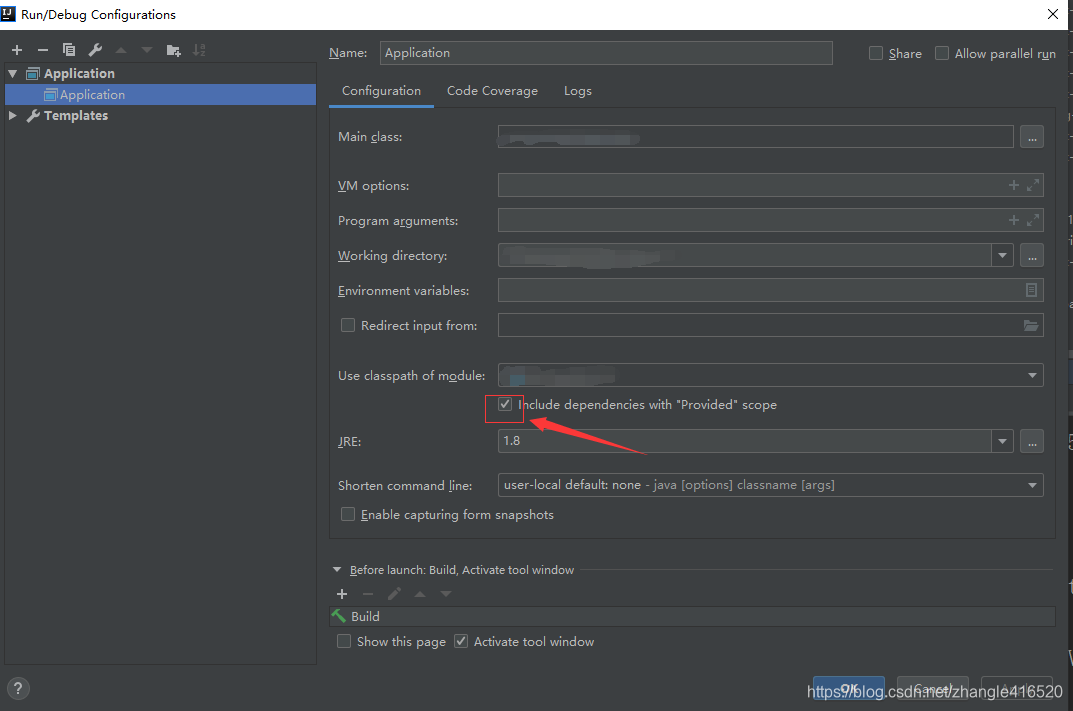Check Enable capturing form snapshots
This screenshot has width=1073, height=711.
tap(348, 514)
